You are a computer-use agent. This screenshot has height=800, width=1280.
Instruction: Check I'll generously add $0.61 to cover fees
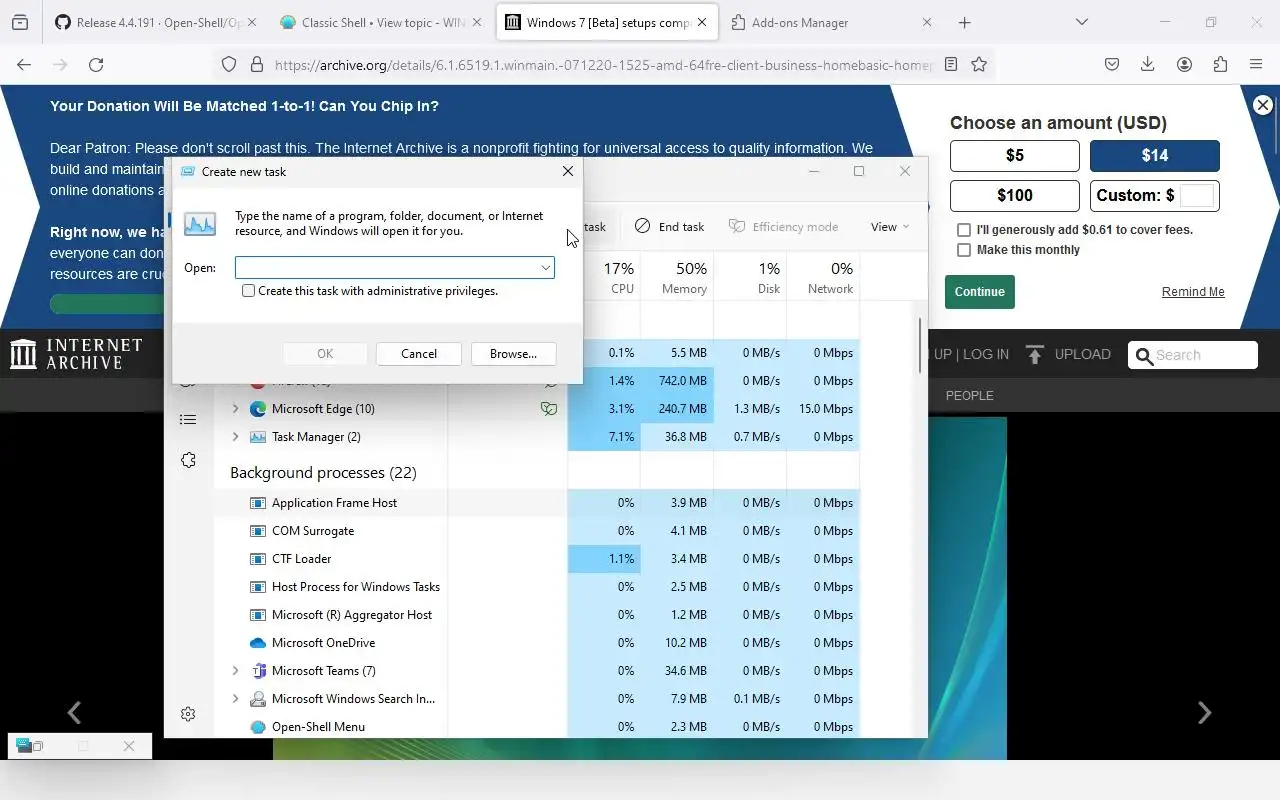pos(964,230)
